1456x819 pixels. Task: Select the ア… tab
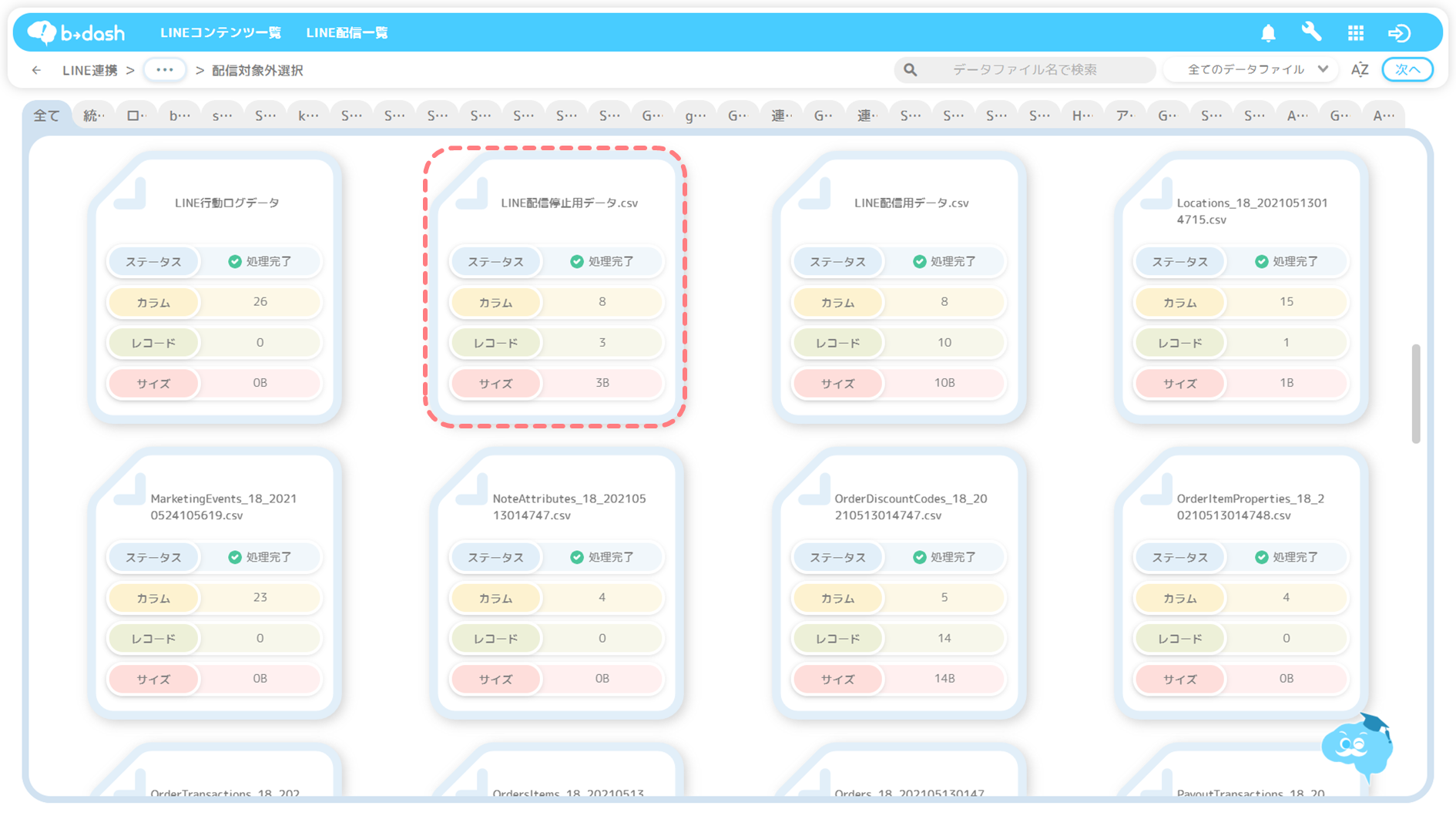[1126, 116]
